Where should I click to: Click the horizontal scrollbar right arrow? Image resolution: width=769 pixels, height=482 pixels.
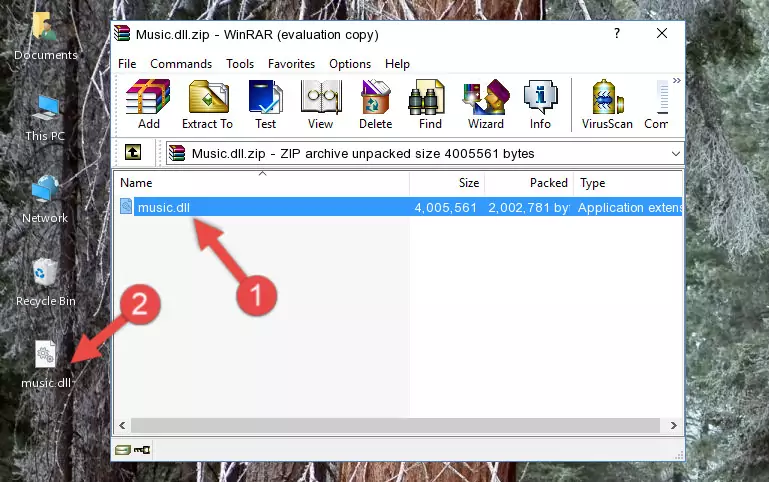coord(674,426)
